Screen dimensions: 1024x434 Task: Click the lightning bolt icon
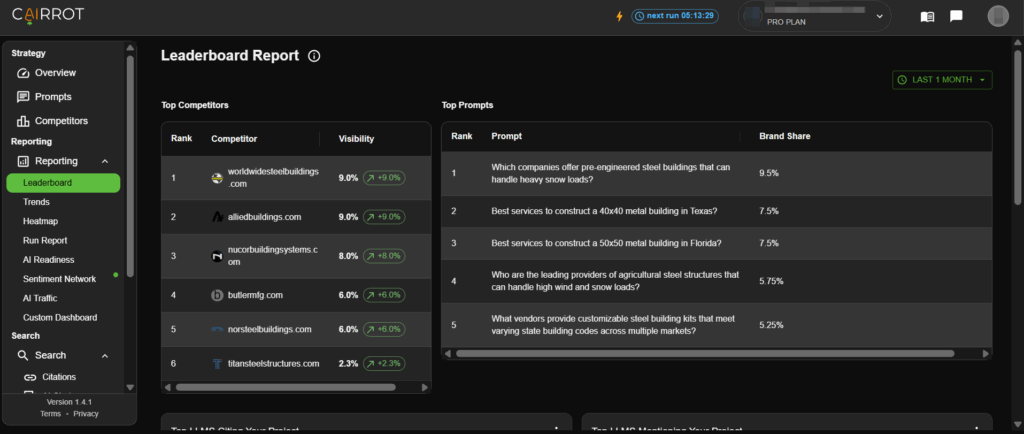tap(620, 16)
